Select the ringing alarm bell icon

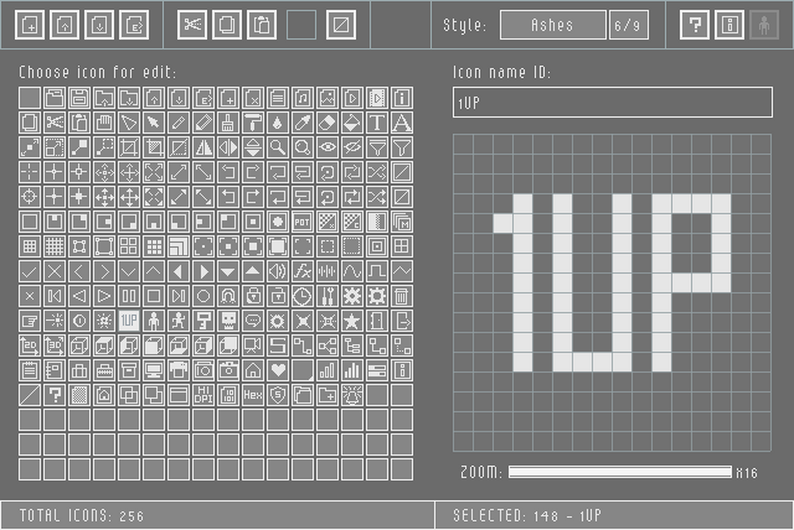352,395
